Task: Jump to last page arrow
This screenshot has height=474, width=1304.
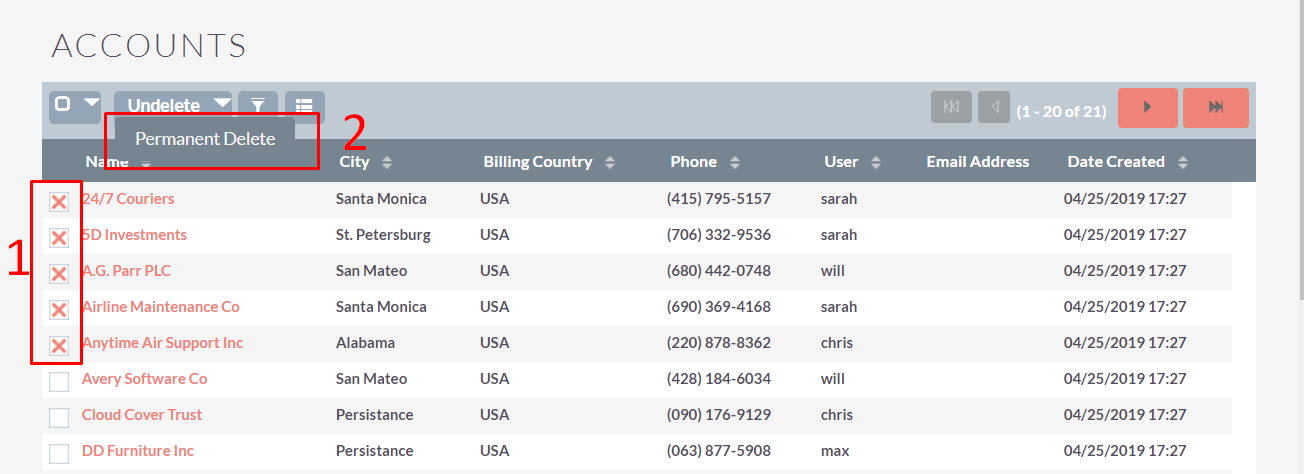Action: [1216, 108]
